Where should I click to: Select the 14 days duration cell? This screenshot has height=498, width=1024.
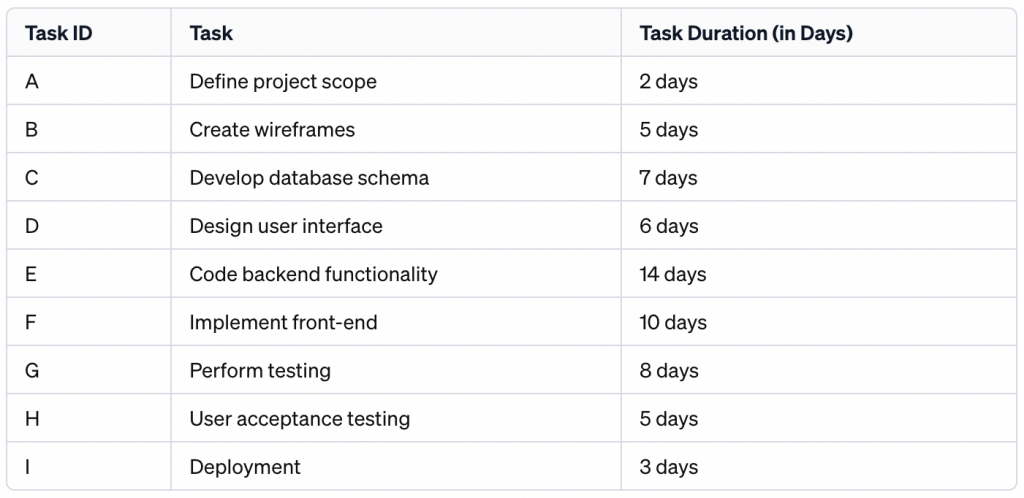coord(673,274)
